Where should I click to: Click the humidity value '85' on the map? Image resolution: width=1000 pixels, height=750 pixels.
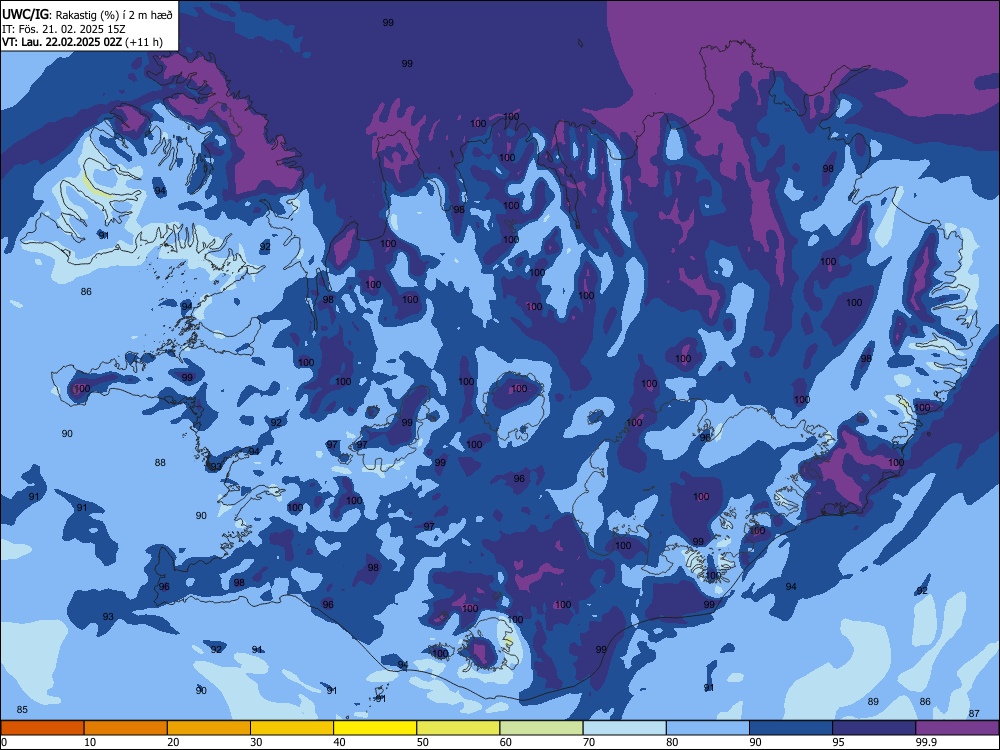[x=22, y=710]
